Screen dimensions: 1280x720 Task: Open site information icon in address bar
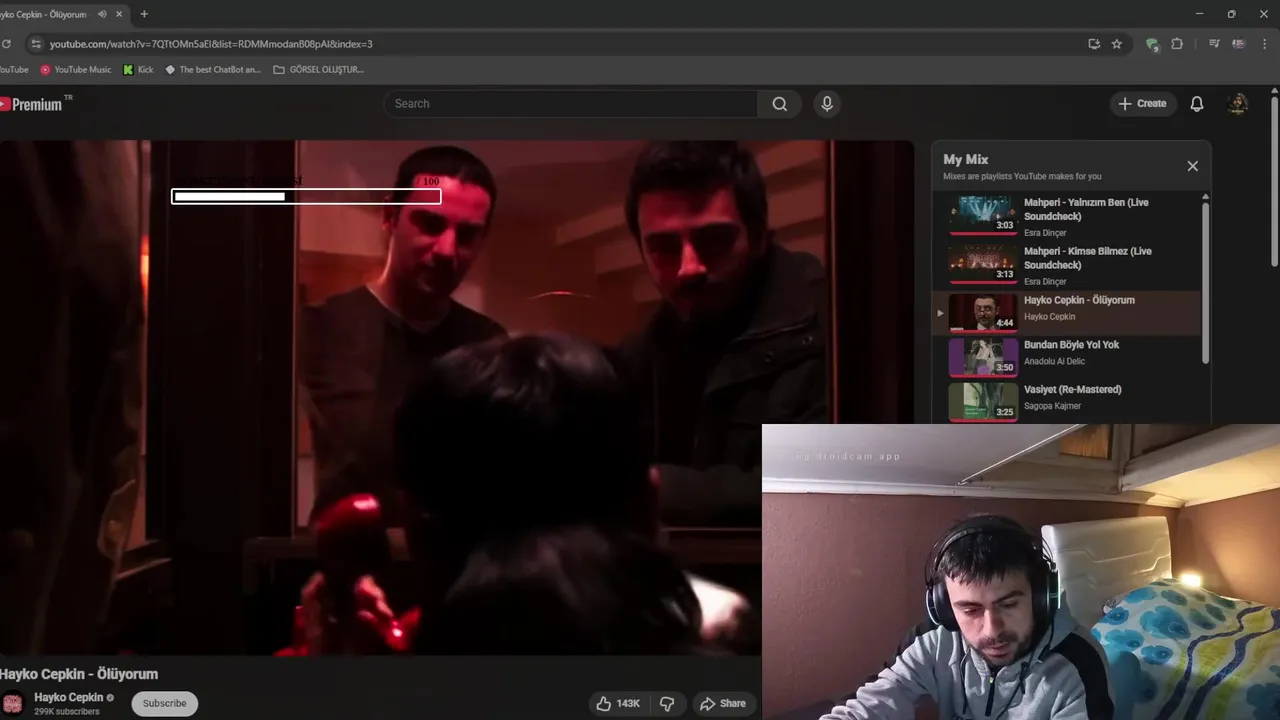tap(36, 44)
